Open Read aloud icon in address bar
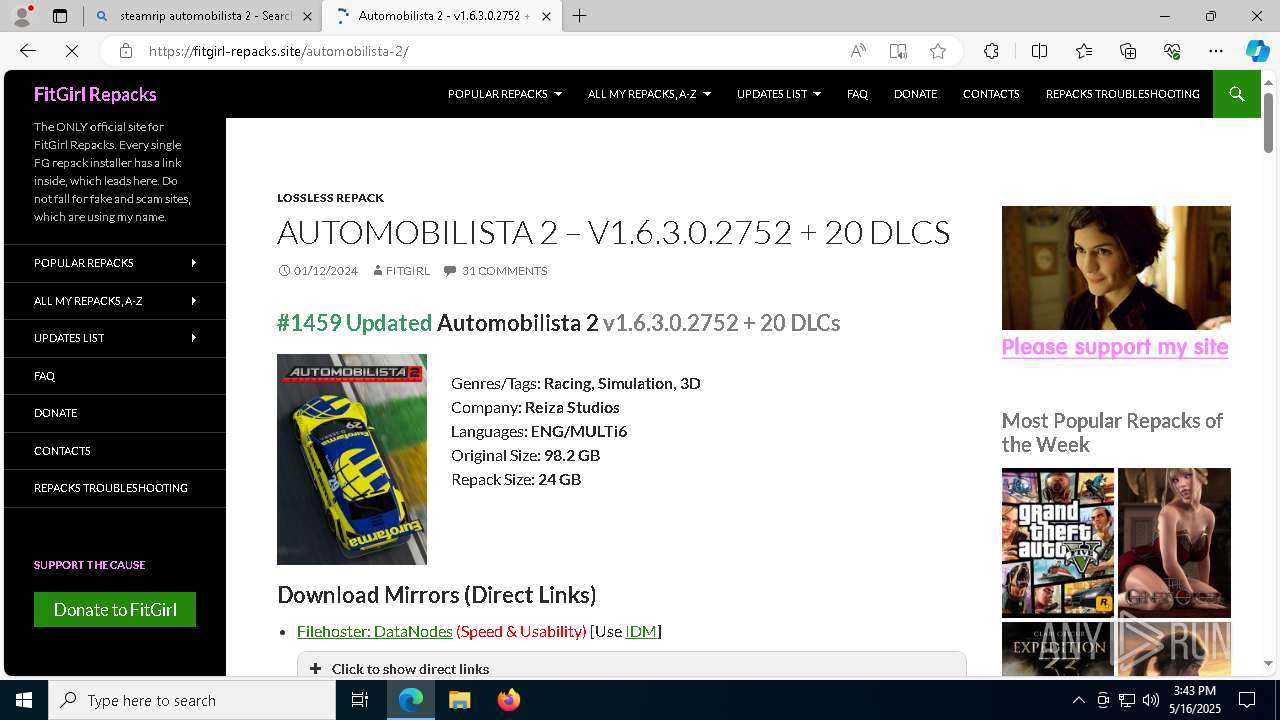1280x720 pixels. tap(858, 51)
